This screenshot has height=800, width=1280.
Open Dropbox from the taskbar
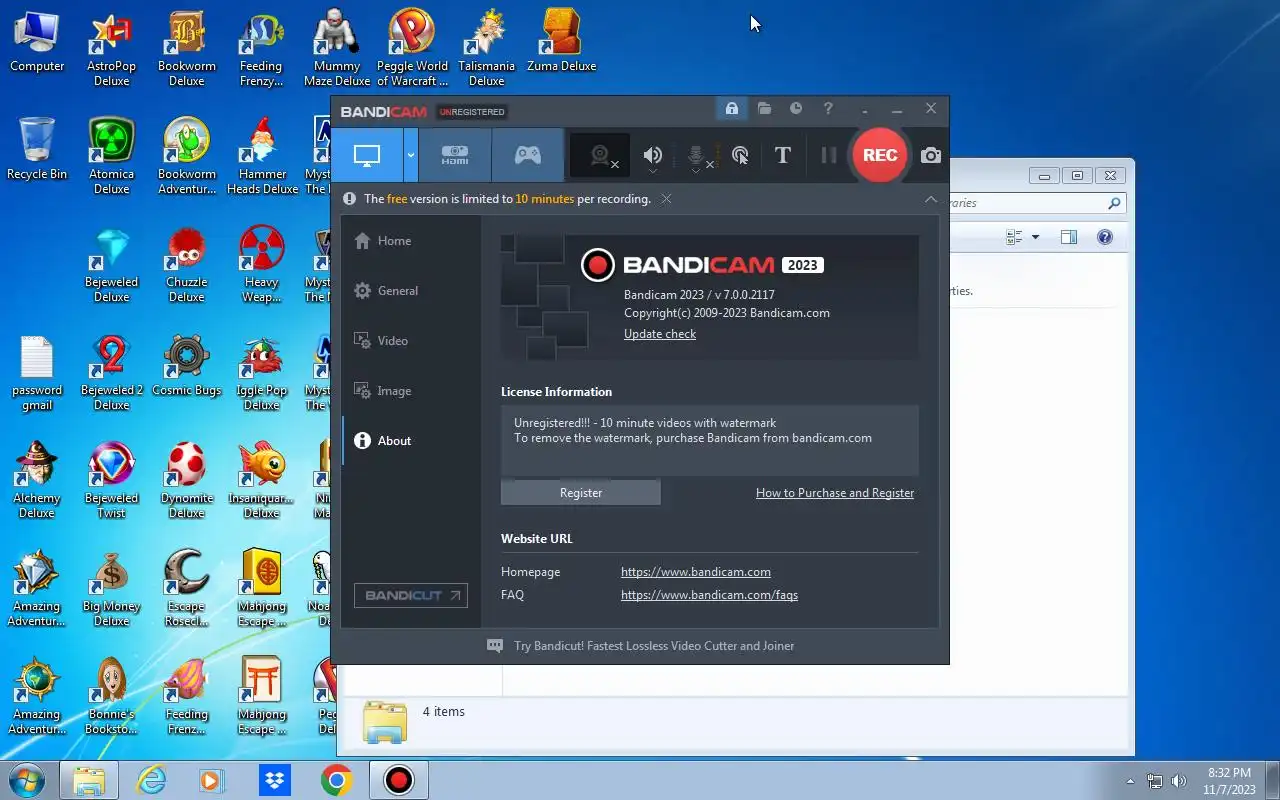[274, 780]
